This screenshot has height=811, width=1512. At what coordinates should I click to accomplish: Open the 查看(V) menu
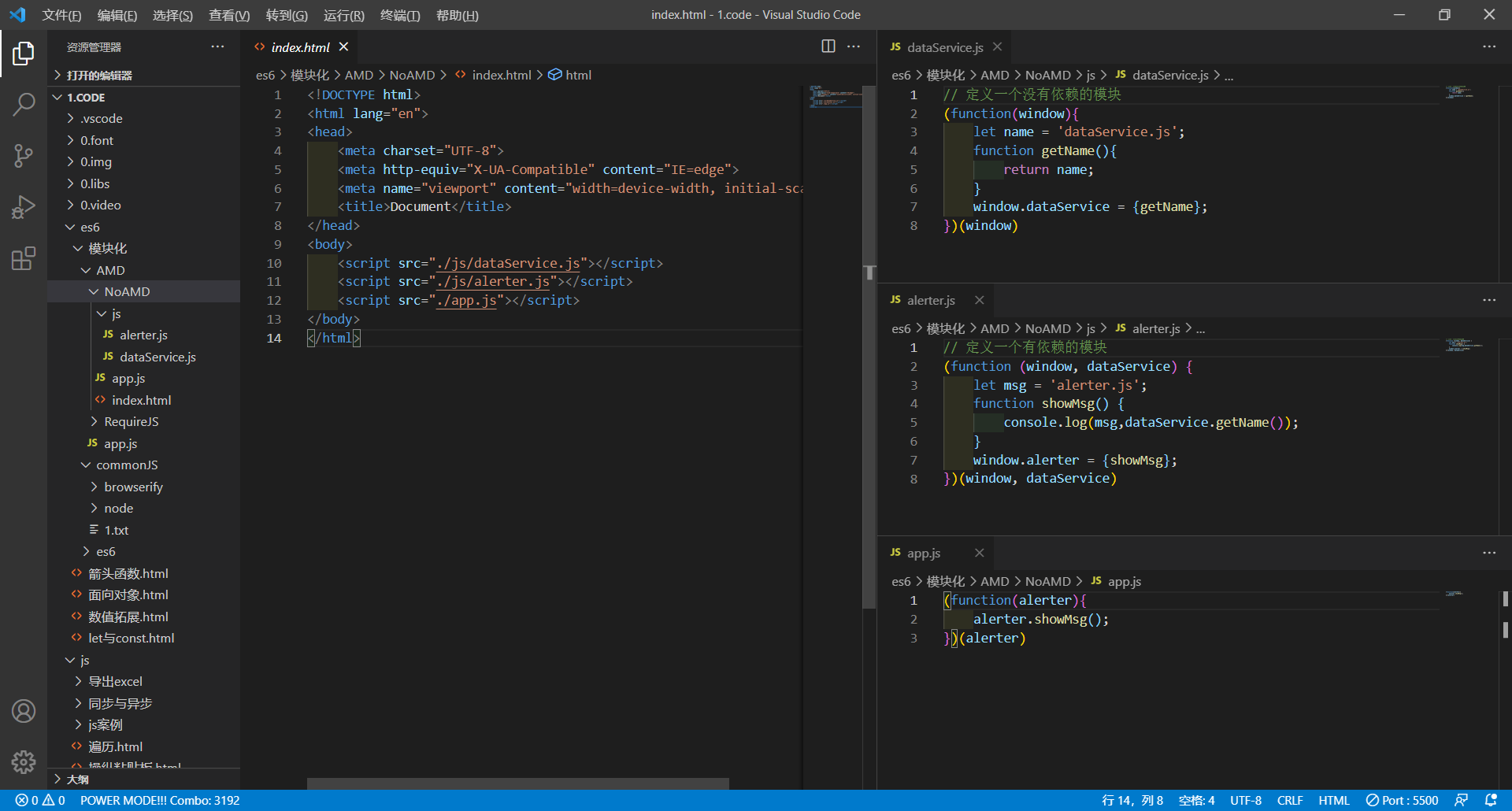(229, 15)
